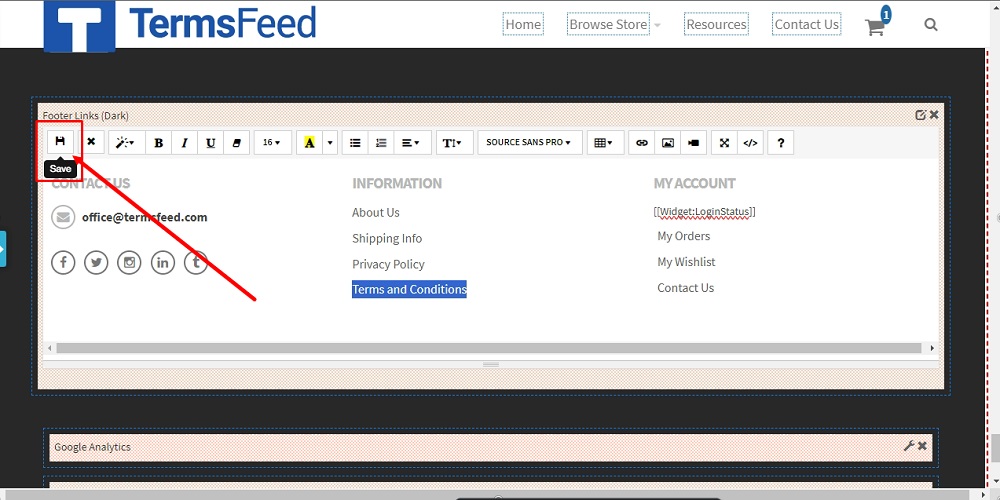Viewport: 1000px width, 500px height.
Task: Click the TermsFeed logo
Action: coord(180,26)
